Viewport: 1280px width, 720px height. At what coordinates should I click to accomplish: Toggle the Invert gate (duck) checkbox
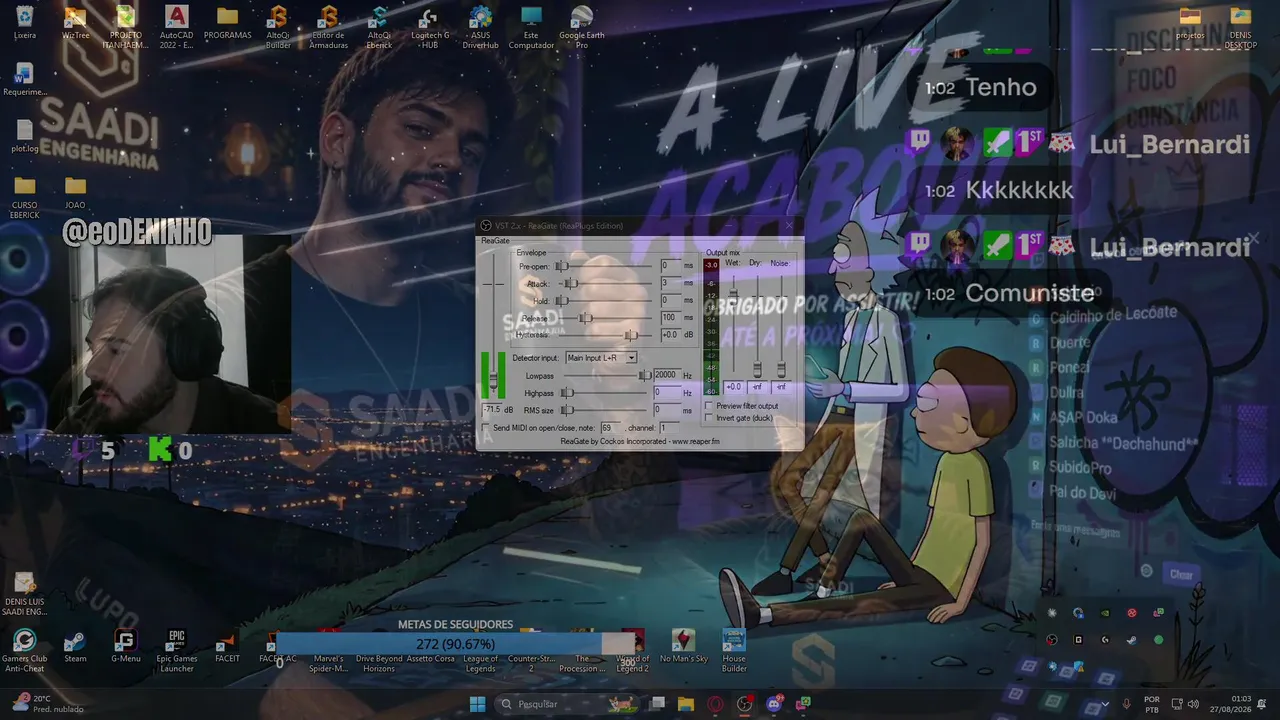click(x=710, y=418)
